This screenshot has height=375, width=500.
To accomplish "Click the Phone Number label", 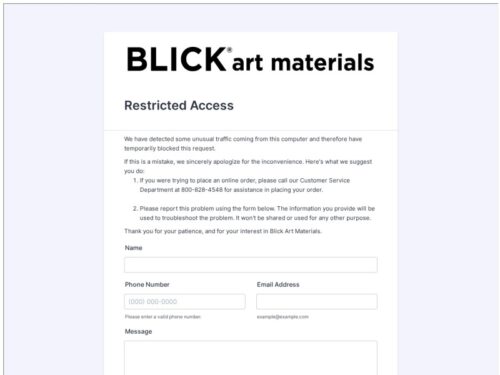I will coord(147,284).
